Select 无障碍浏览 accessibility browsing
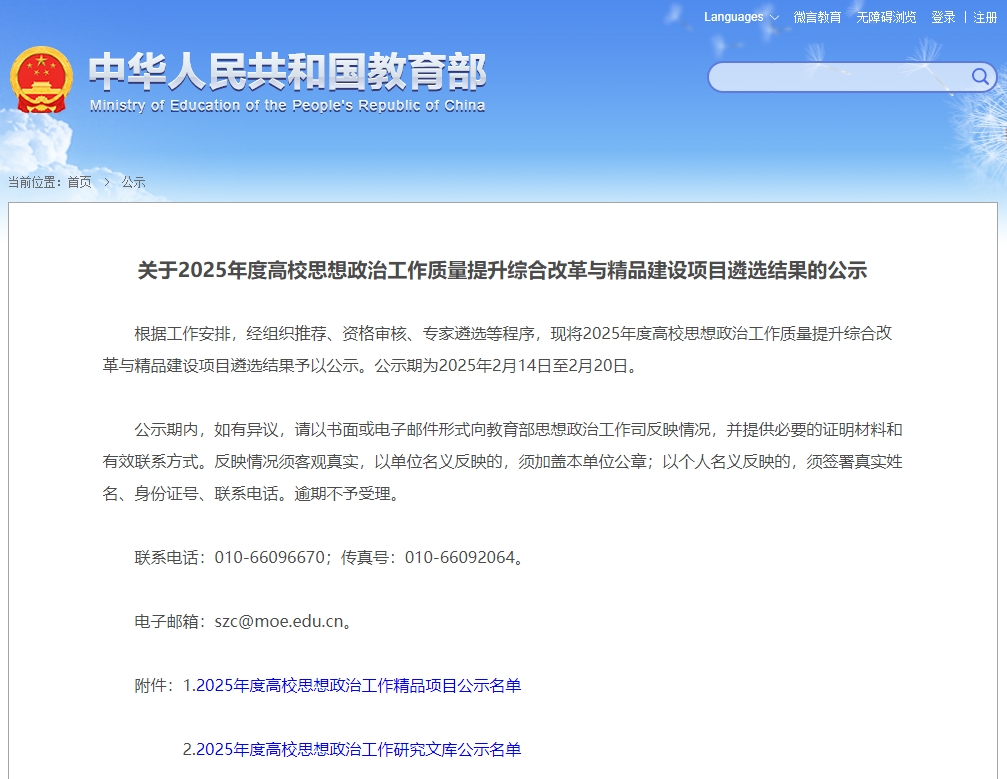The image size is (1007, 779). 886,17
